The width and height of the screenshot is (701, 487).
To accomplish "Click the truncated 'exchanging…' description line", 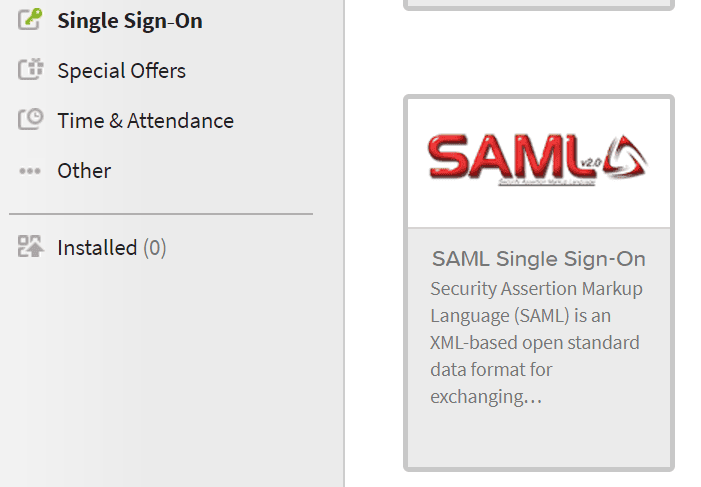I will [486, 397].
